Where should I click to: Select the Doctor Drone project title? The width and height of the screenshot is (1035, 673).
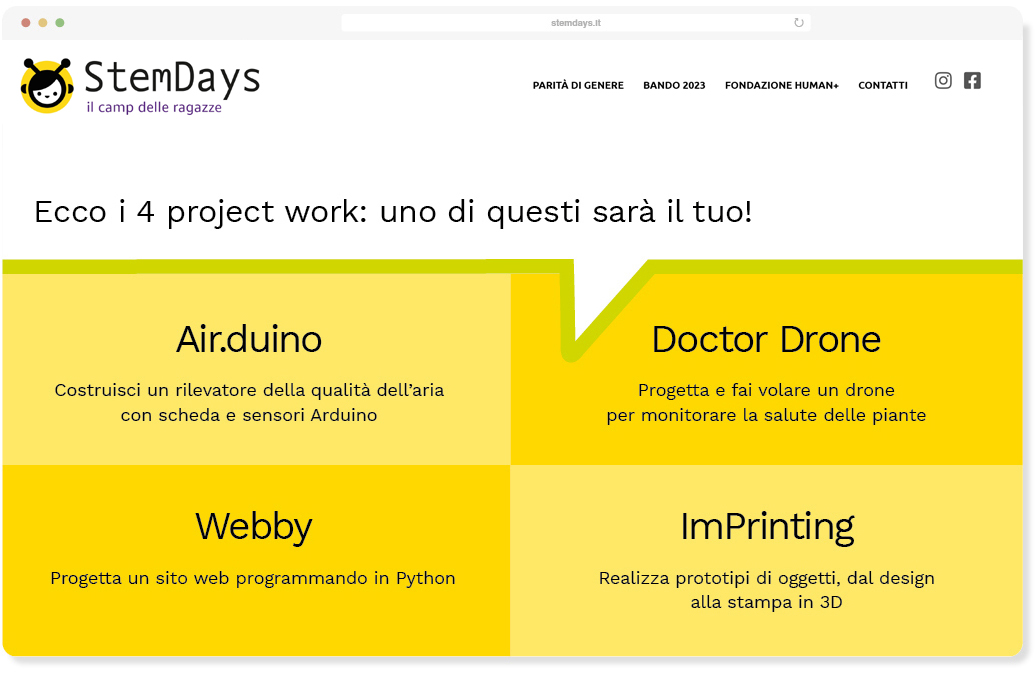click(766, 340)
